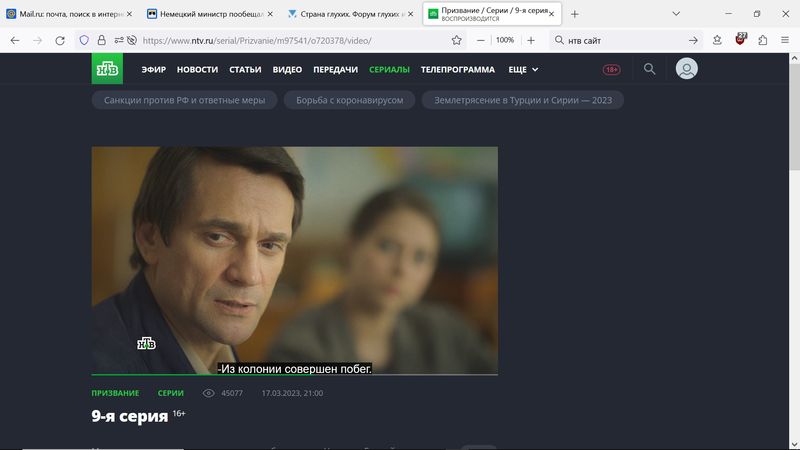The width and height of the screenshot is (800, 450).
Task: Reload the current NTV page
Action: coord(60,40)
